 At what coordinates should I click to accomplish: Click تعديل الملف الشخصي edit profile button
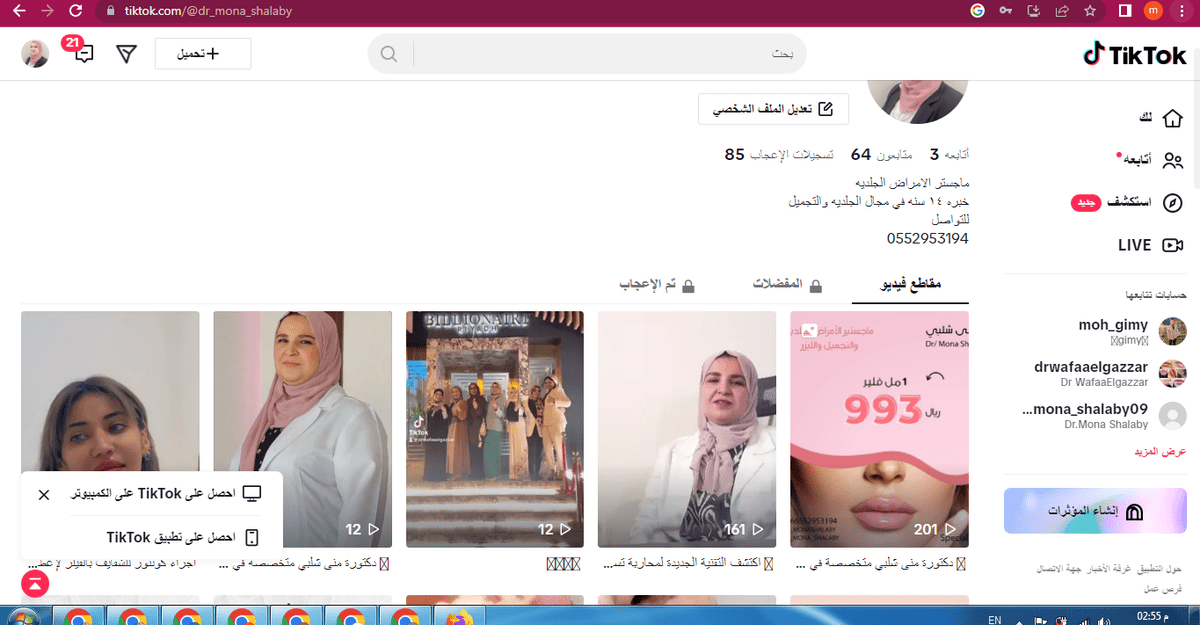[x=772, y=108]
